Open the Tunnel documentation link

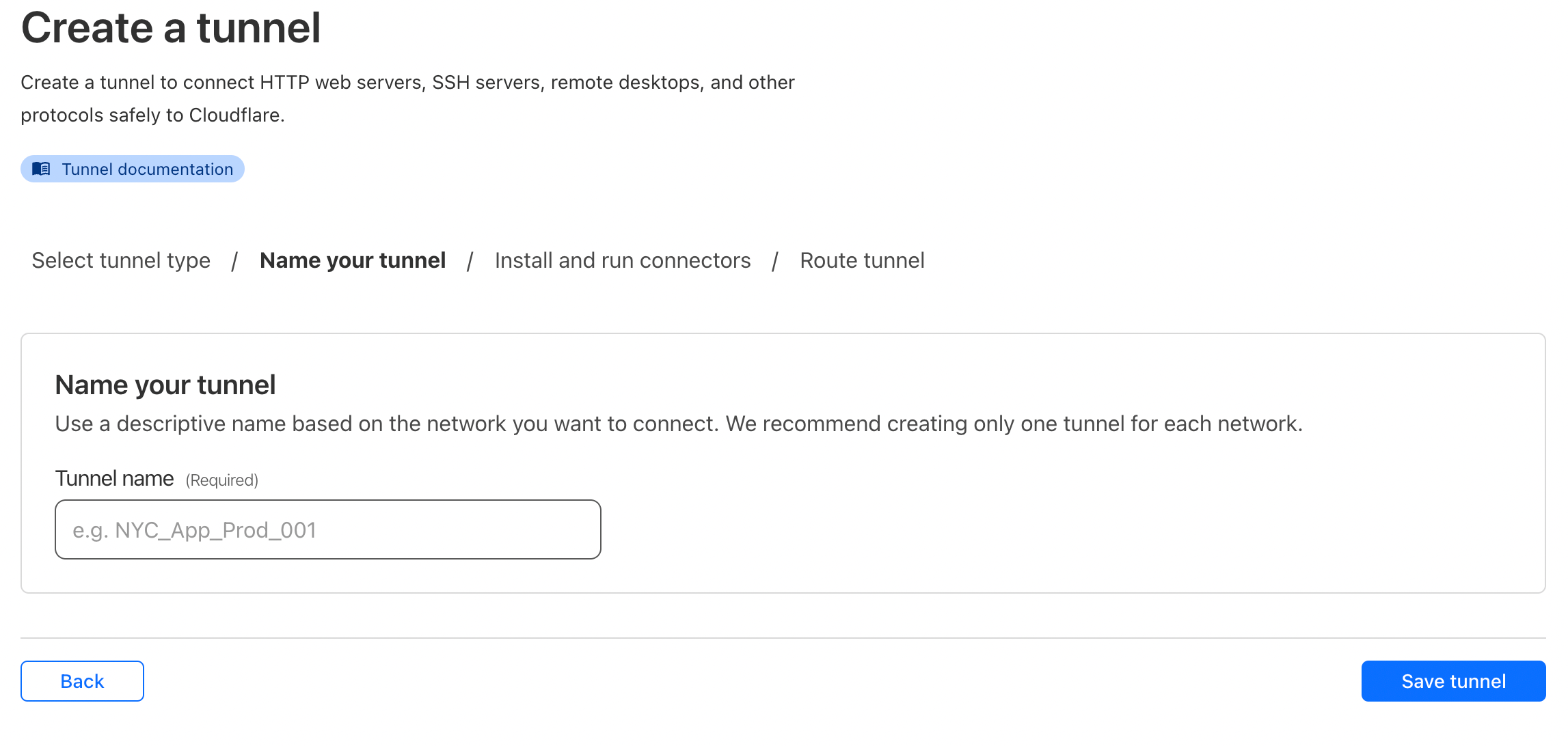coord(147,169)
